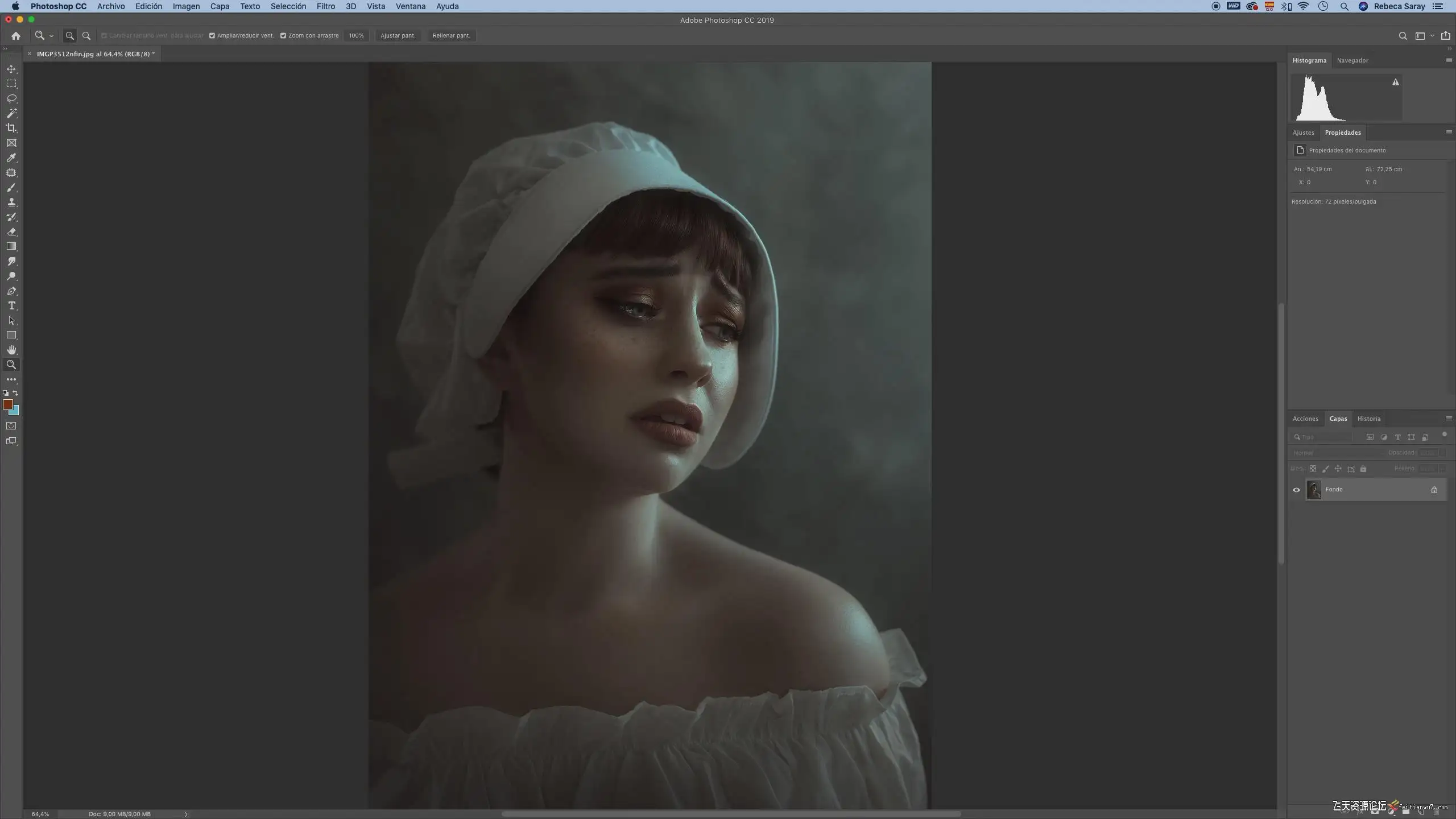
Task: Disable the Zoom con arrastre checkbox
Action: [x=283, y=35]
